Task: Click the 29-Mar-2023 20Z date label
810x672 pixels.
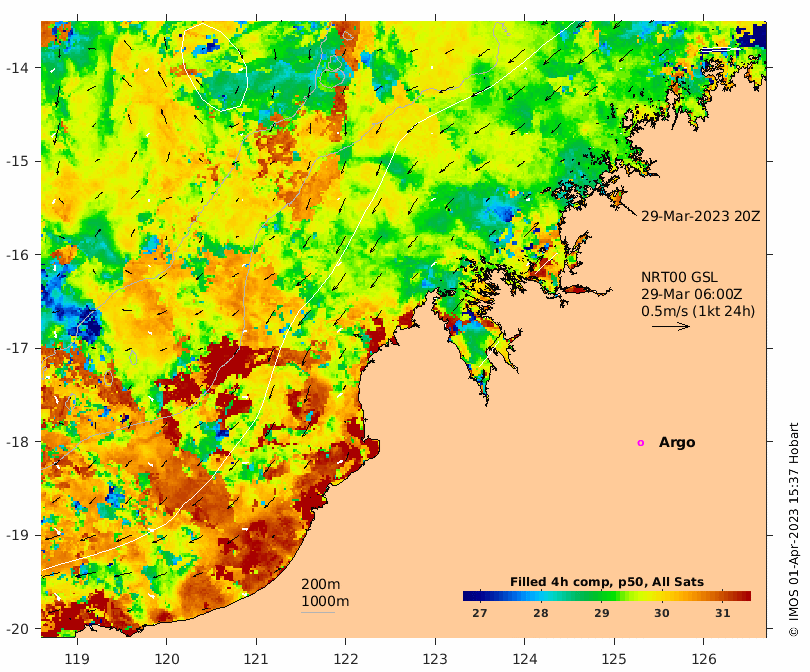Action: click(x=700, y=216)
